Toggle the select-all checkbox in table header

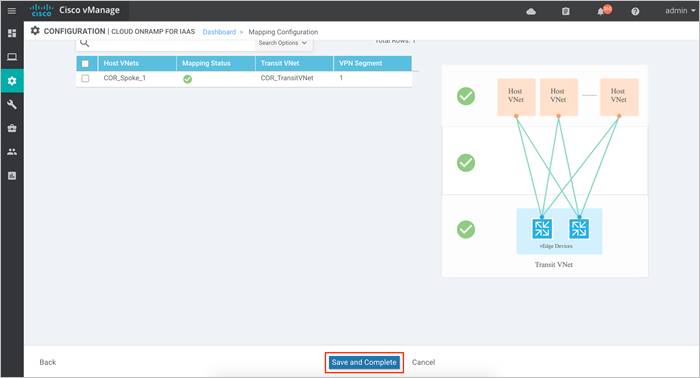[85, 63]
